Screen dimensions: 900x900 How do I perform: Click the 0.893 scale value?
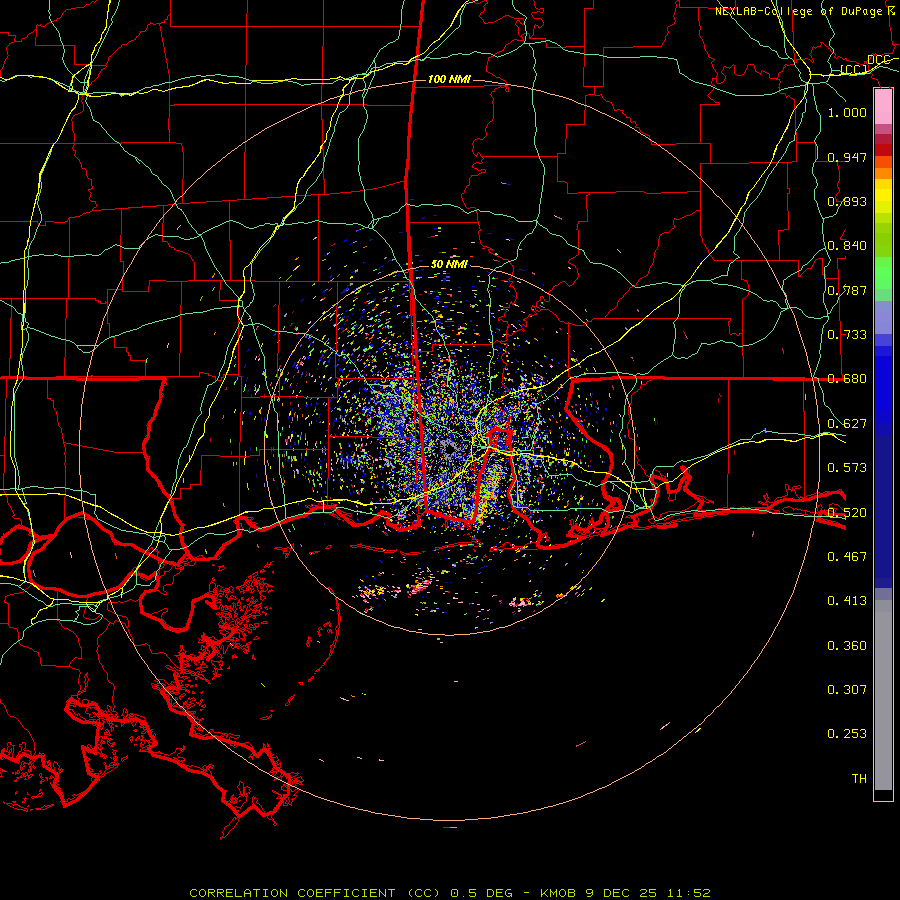coord(847,201)
